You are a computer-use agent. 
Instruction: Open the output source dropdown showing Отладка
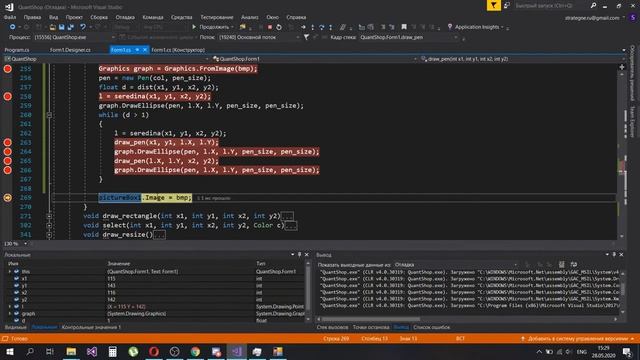tap(457, 264)
